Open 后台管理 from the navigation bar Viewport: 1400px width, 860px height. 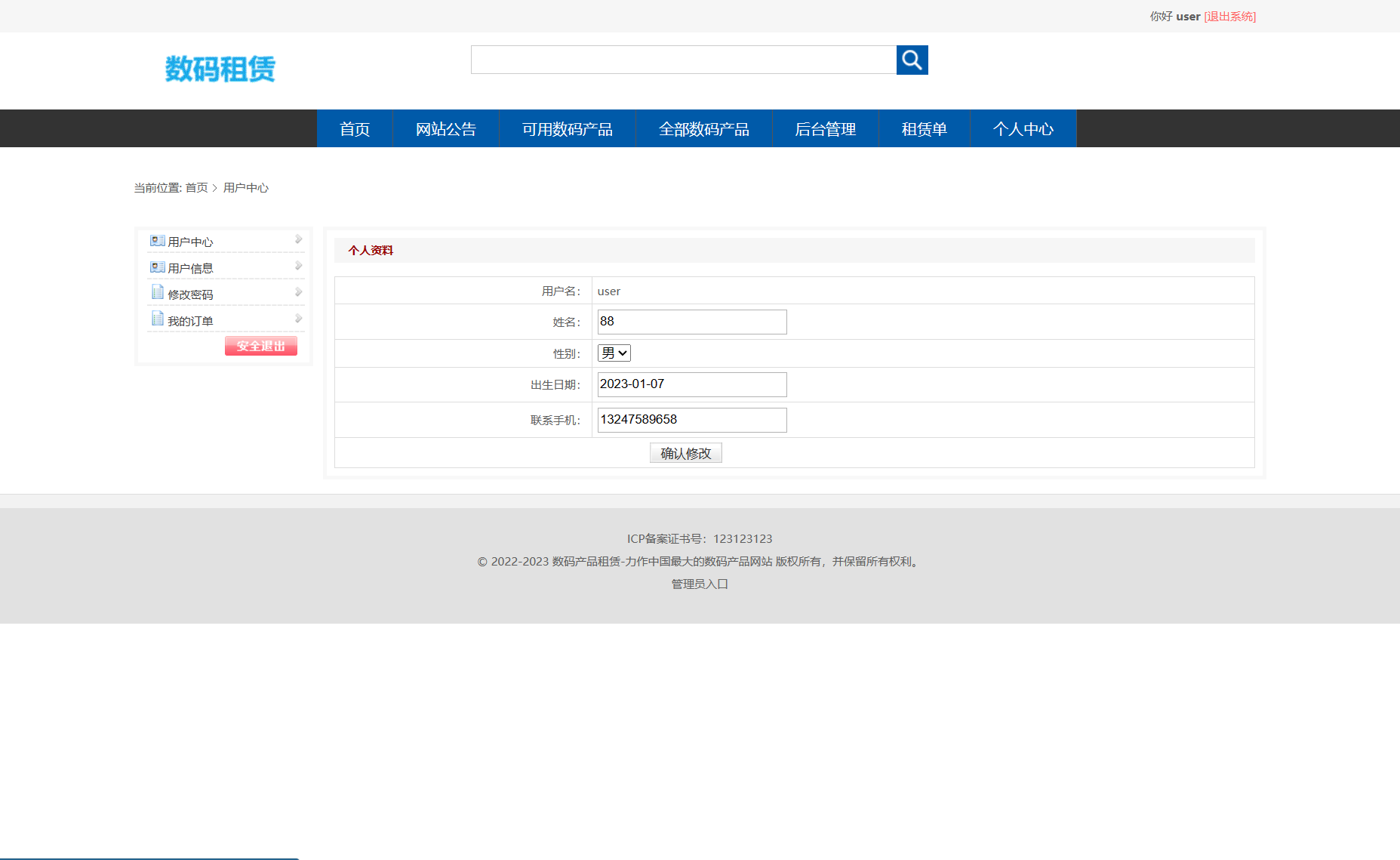(826, 128)
